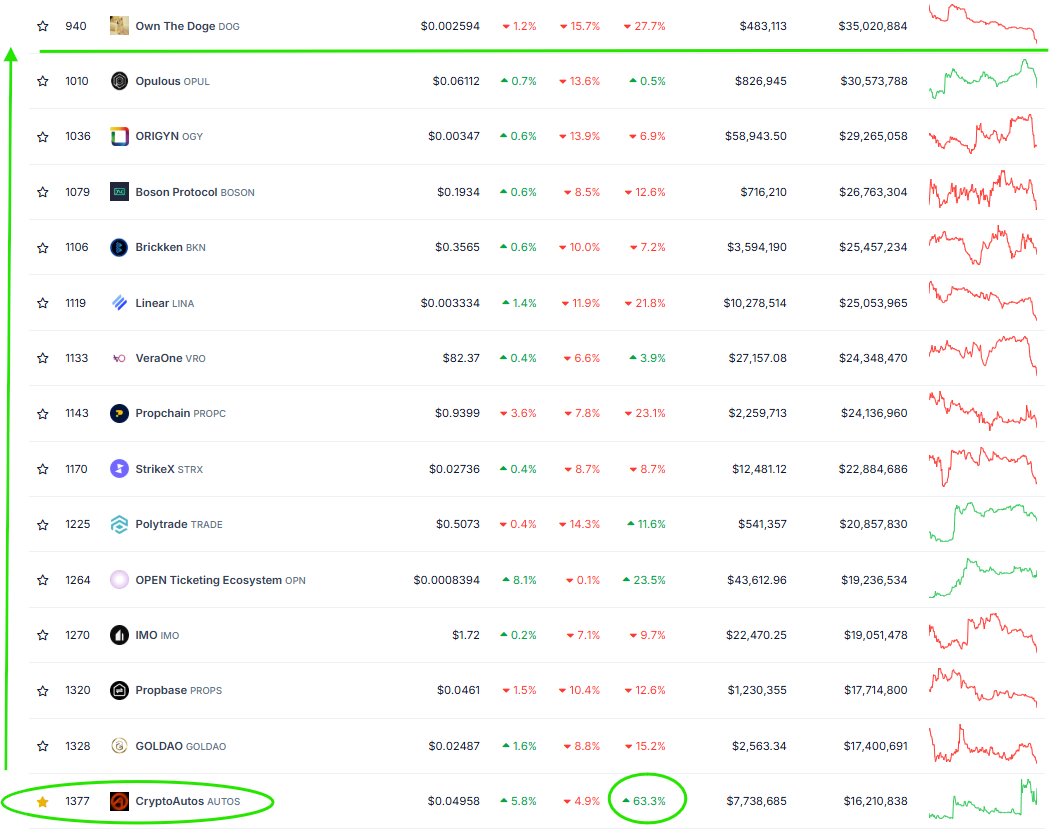This screenshot has width=1062, height=833.
Task: Open the StrikeX coin logo
Action: point(119,469)
